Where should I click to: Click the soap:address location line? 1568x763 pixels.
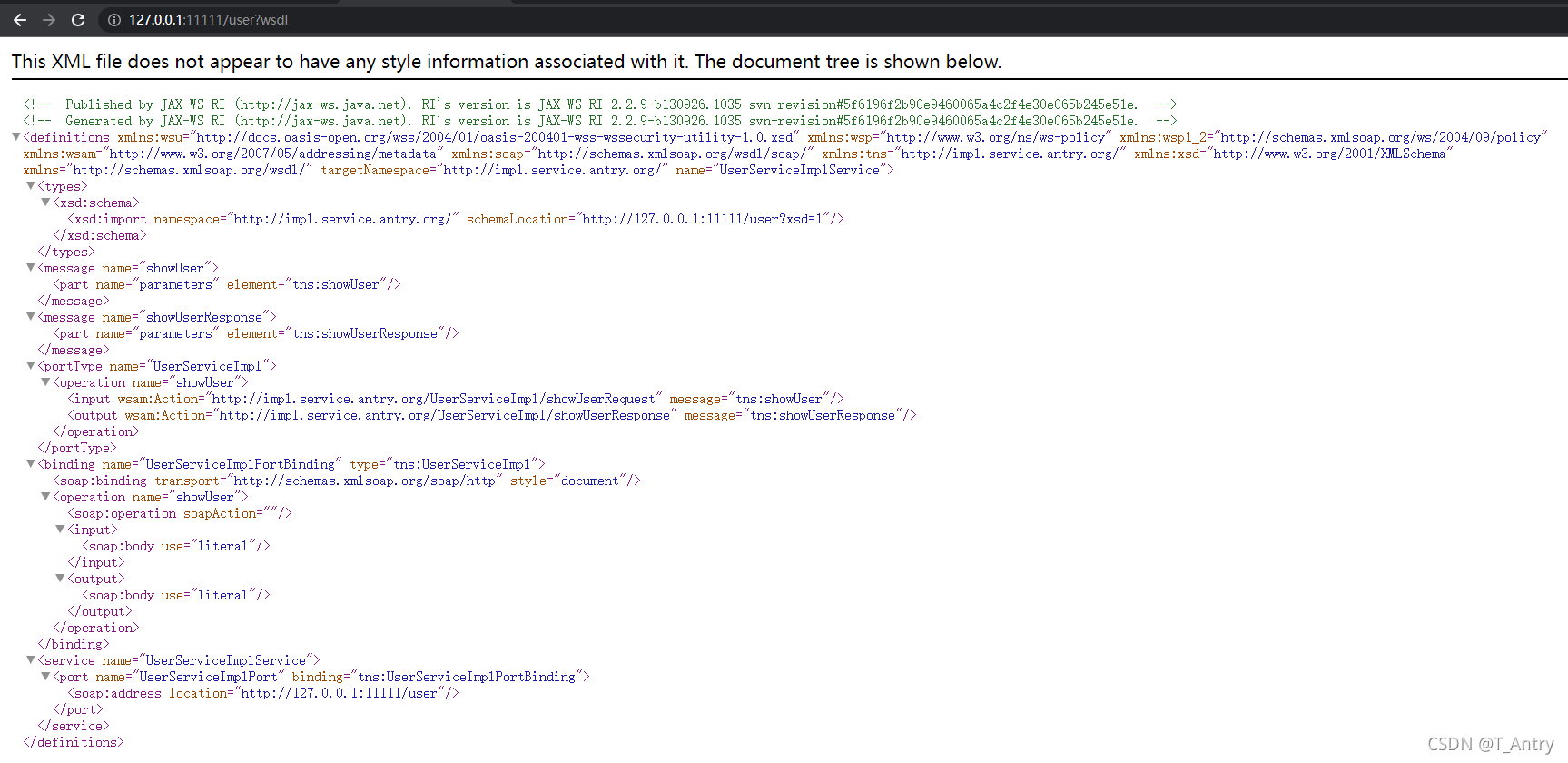(263, 693)
